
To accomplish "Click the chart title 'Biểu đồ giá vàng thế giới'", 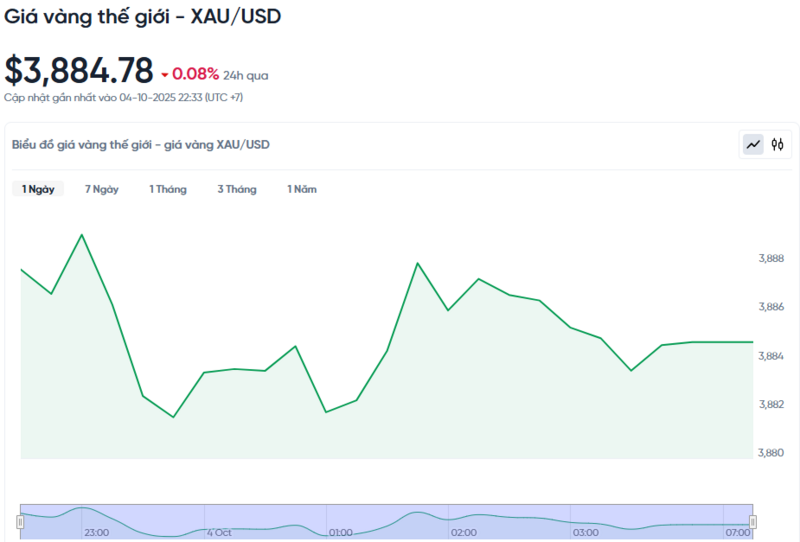I will pos(140,145).
